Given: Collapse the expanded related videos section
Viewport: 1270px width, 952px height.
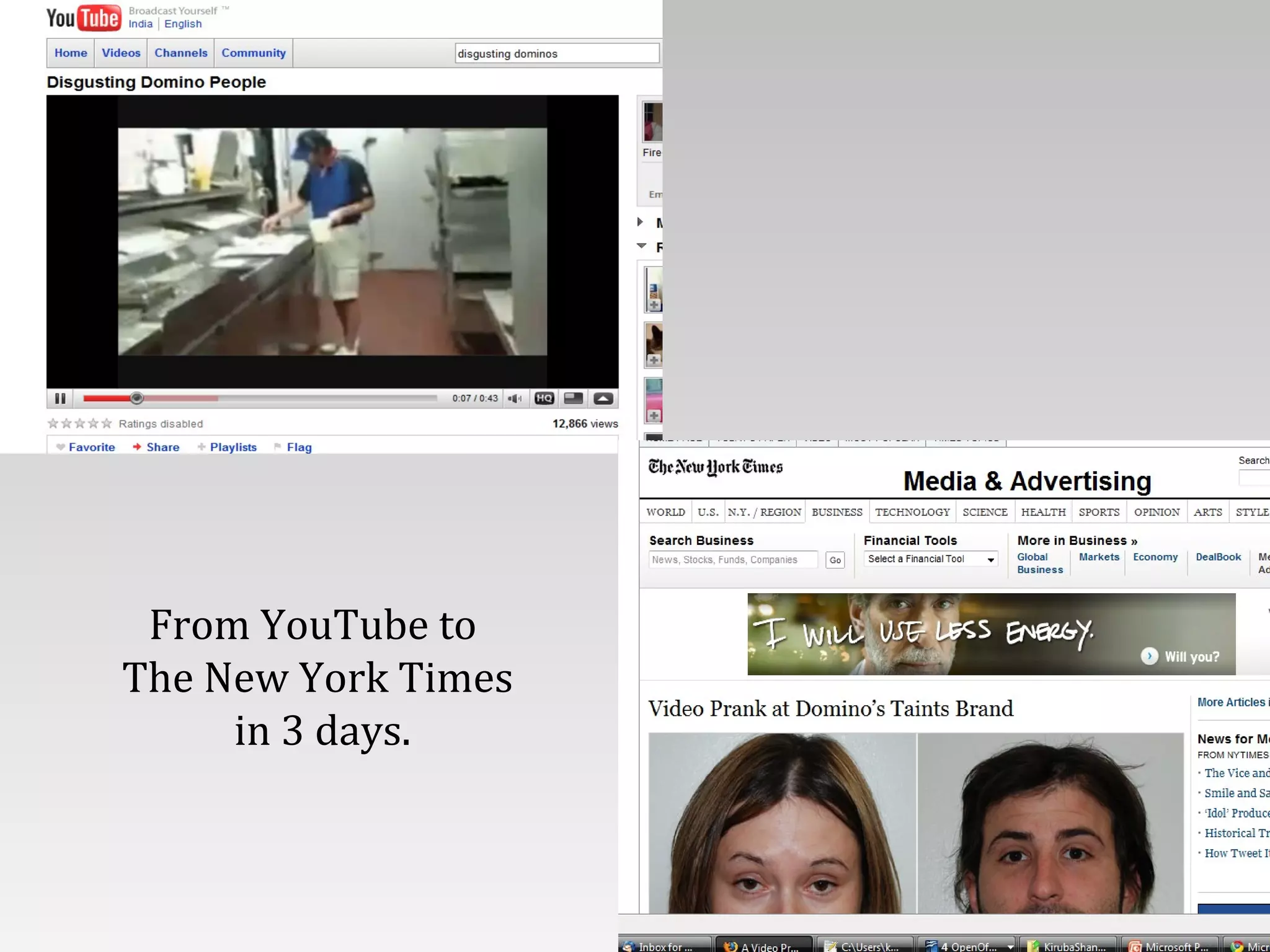Looking at the screenshot, I should [642, 246].
